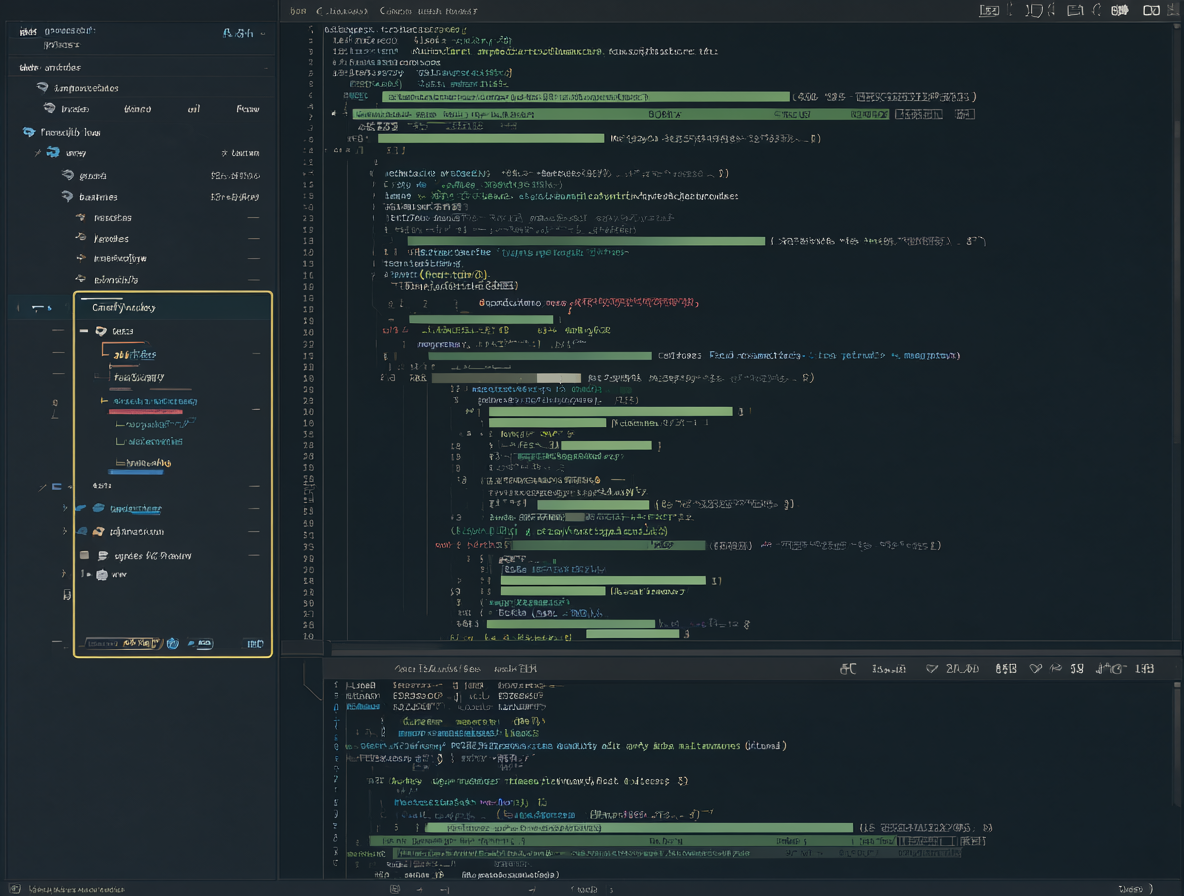Viewport: 1184px width, 896px height.
Task: Open the first tab in the editor's top tab strip
Action: coord(298,11)
